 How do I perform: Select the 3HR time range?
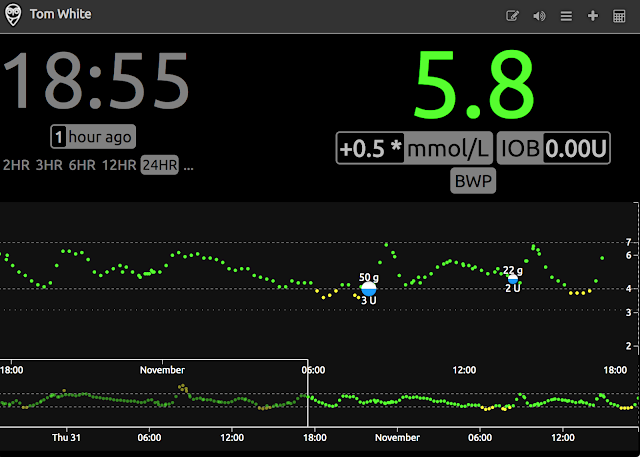tap(49, 165)
